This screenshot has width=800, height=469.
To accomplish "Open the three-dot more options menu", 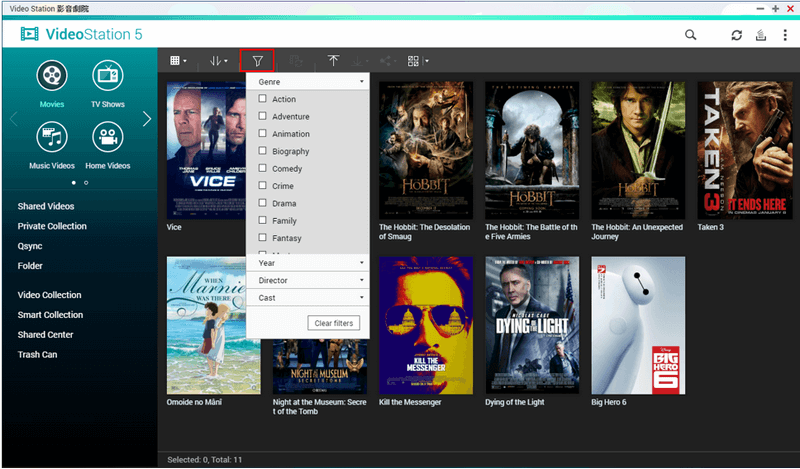I will pos(785,35).
